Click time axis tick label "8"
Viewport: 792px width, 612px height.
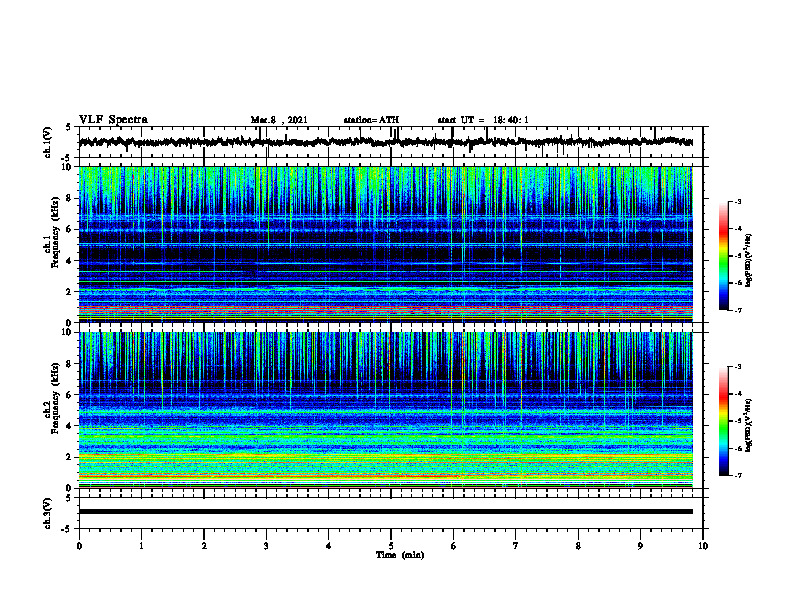pyautogui.click(x=578, y=546)
